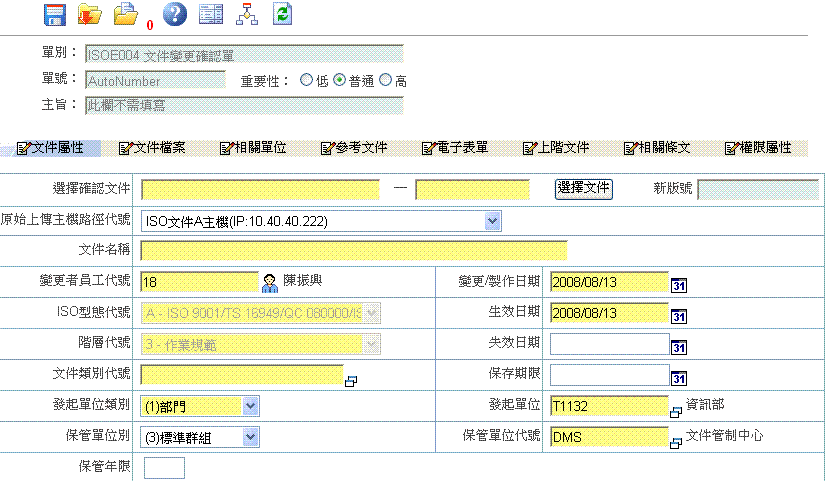The width and height of the screenshot is (831, 481).
Task: Switch to the 權限屬性 tab
Action: point(758,148)
